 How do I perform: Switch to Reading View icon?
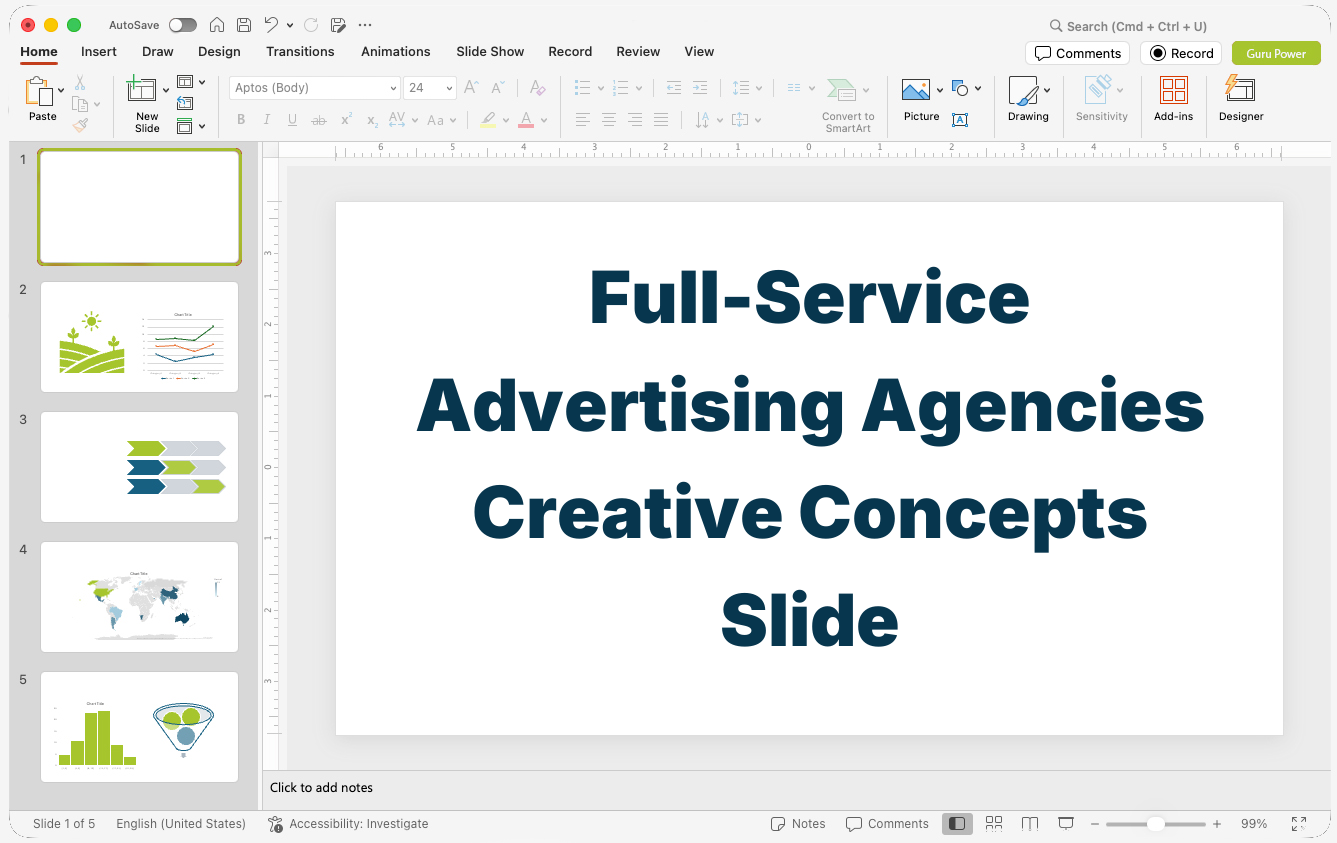coord(1030,824)
